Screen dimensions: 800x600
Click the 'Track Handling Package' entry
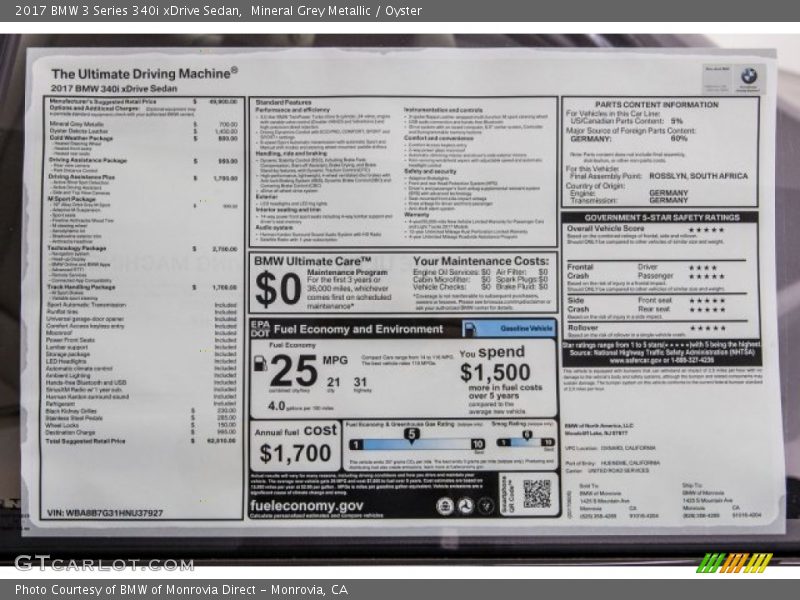click(142, 287)
